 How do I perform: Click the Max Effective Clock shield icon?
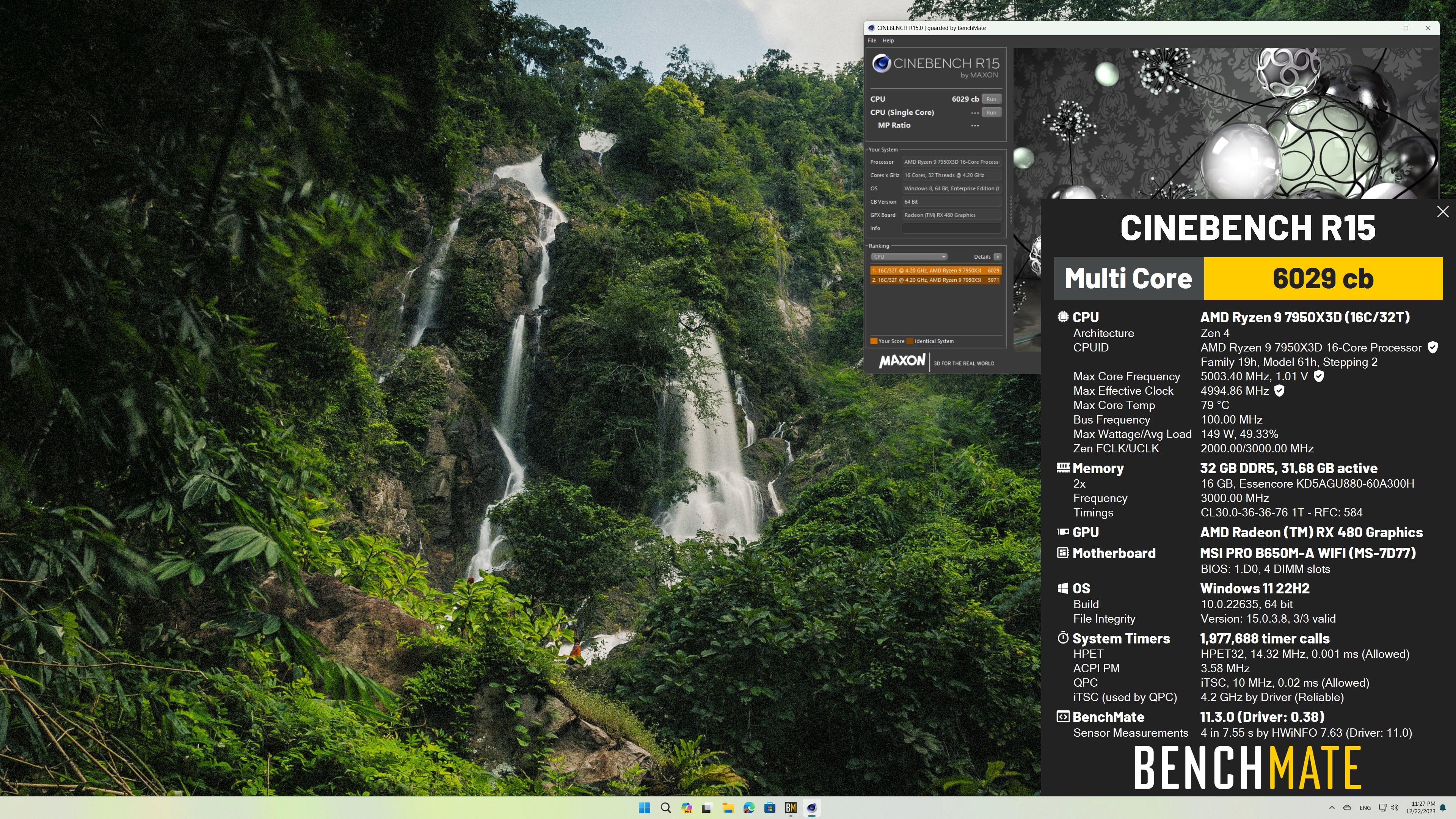1280,391
